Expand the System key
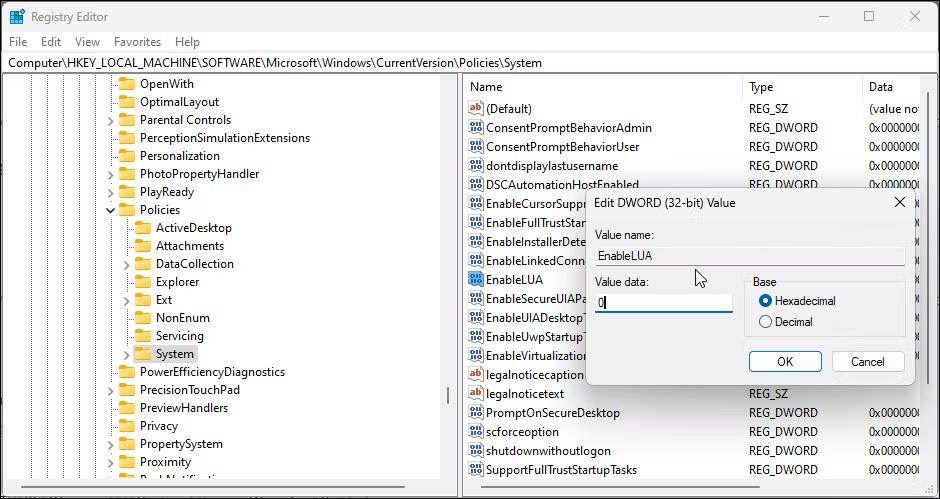 click(126, 354)
